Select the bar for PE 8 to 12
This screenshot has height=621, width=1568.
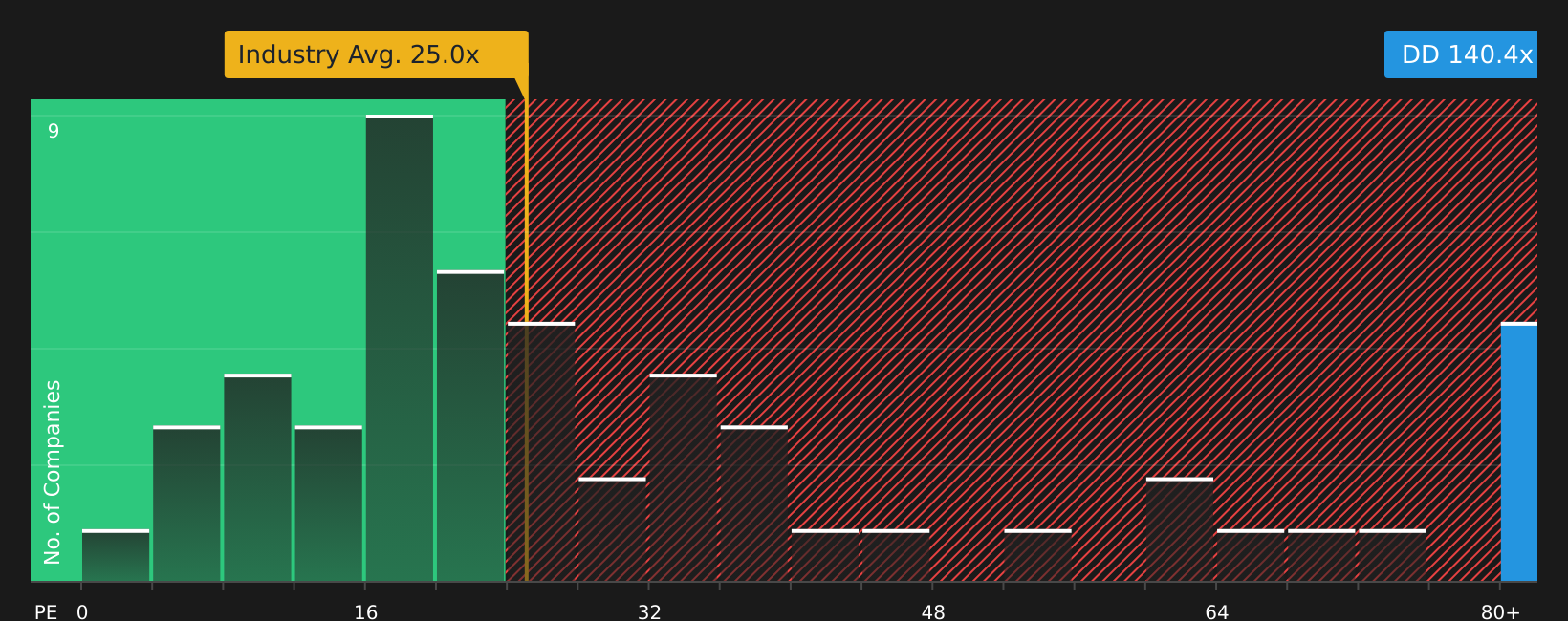pyautogui.click(x=257, y=478)
